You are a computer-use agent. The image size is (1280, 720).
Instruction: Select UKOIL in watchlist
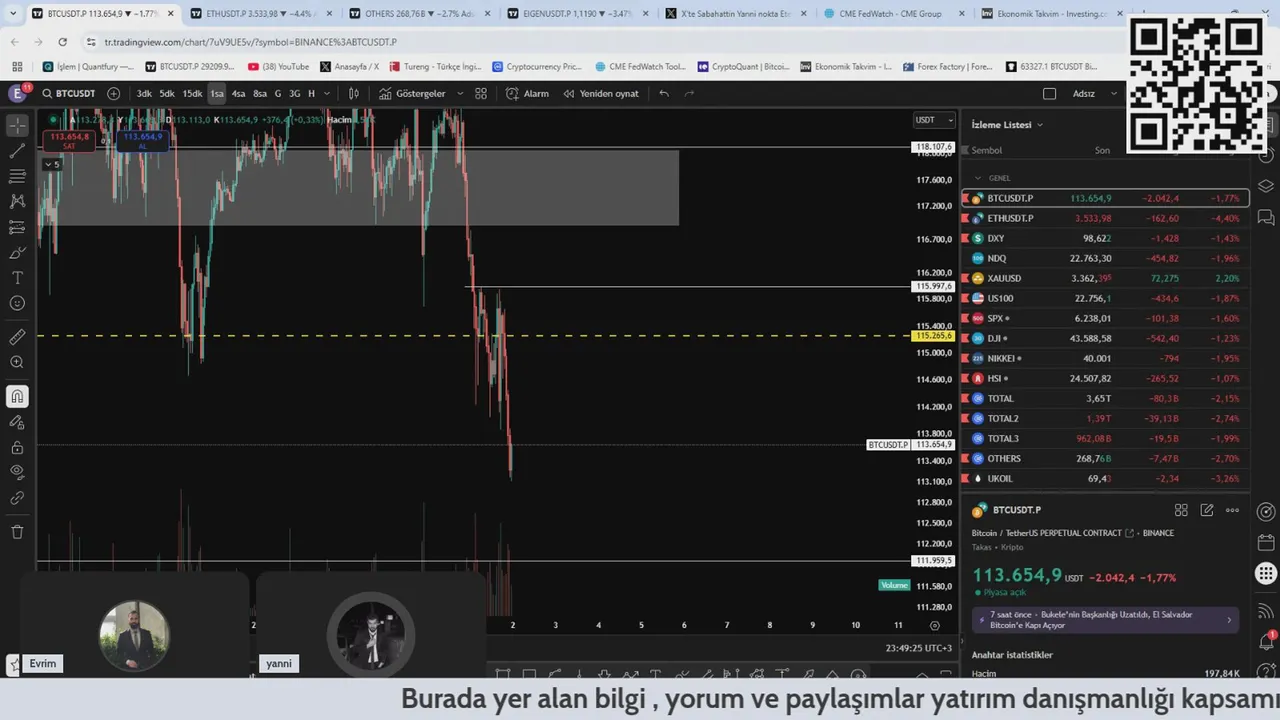pos(1105,478)
